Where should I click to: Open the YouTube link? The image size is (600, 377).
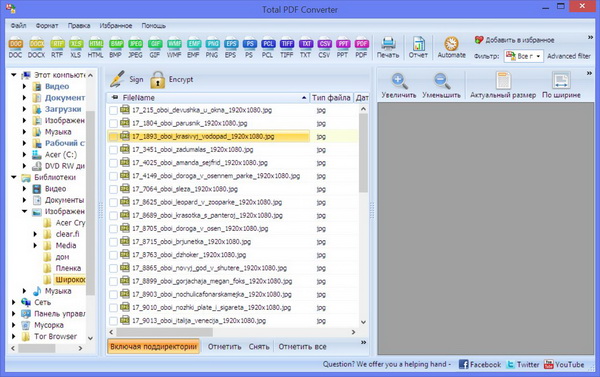coord(564,364)
